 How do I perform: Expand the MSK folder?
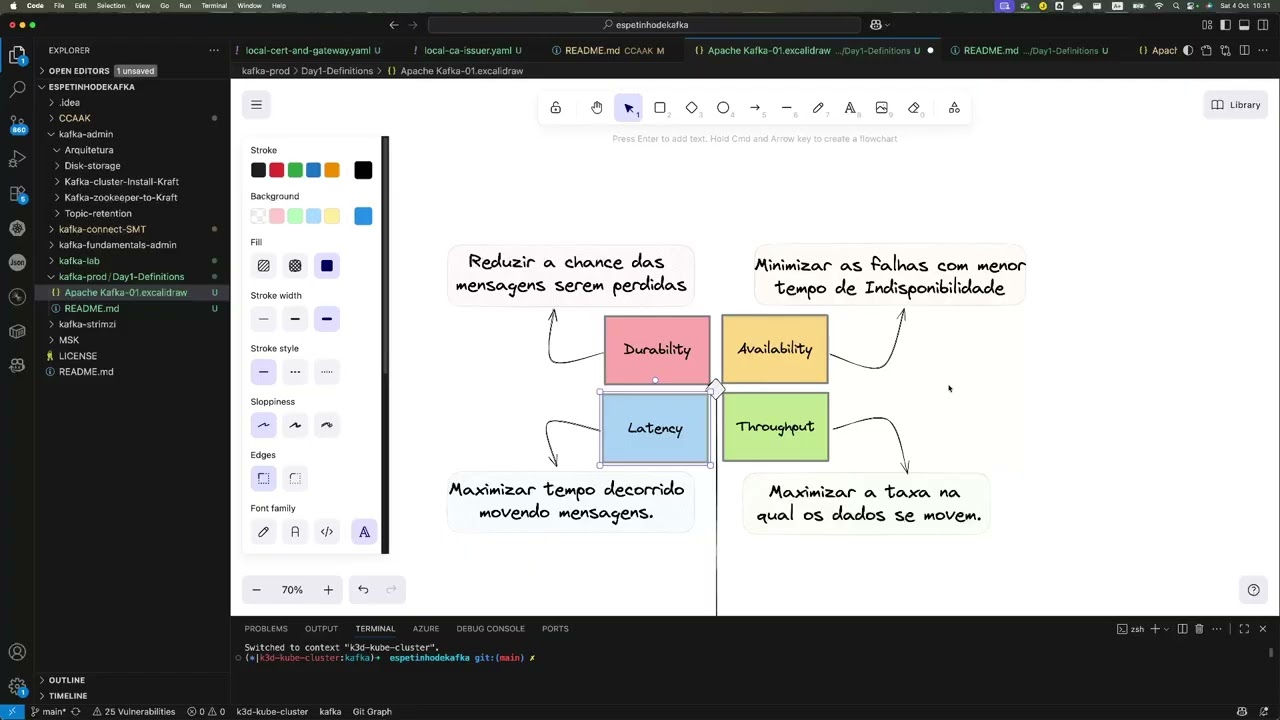69,340
